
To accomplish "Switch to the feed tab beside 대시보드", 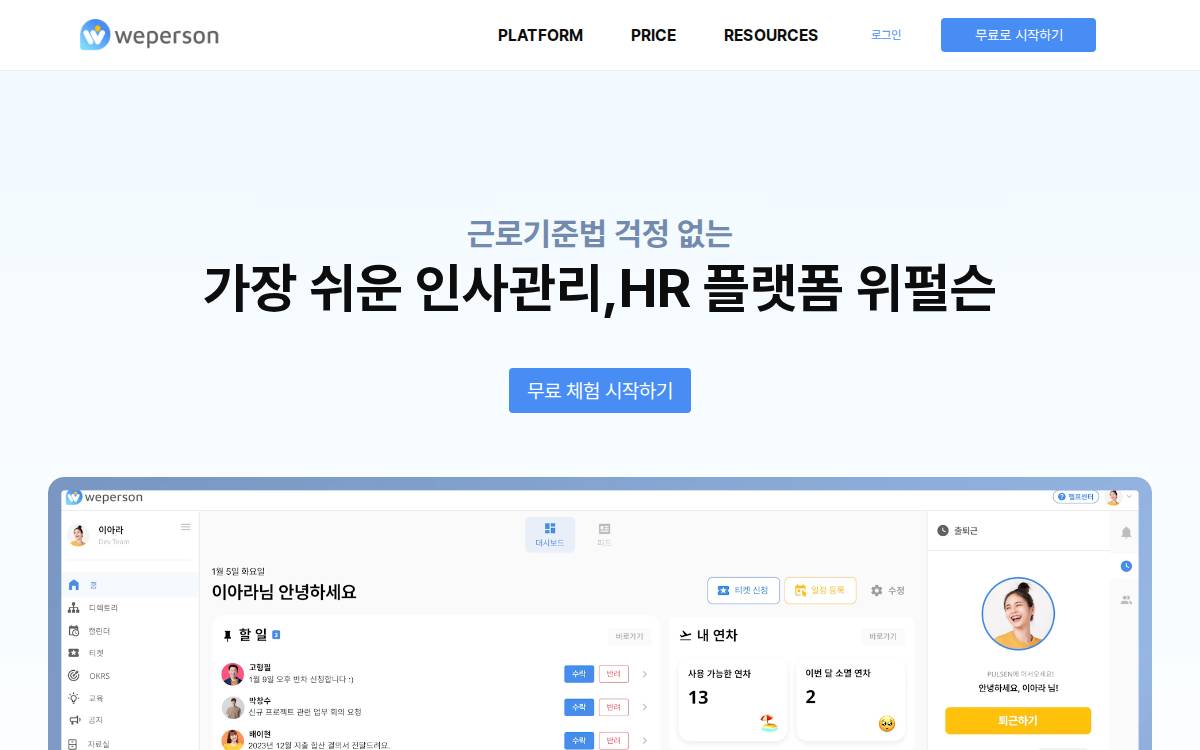I will pyautogui.click(x=604, y=534).
